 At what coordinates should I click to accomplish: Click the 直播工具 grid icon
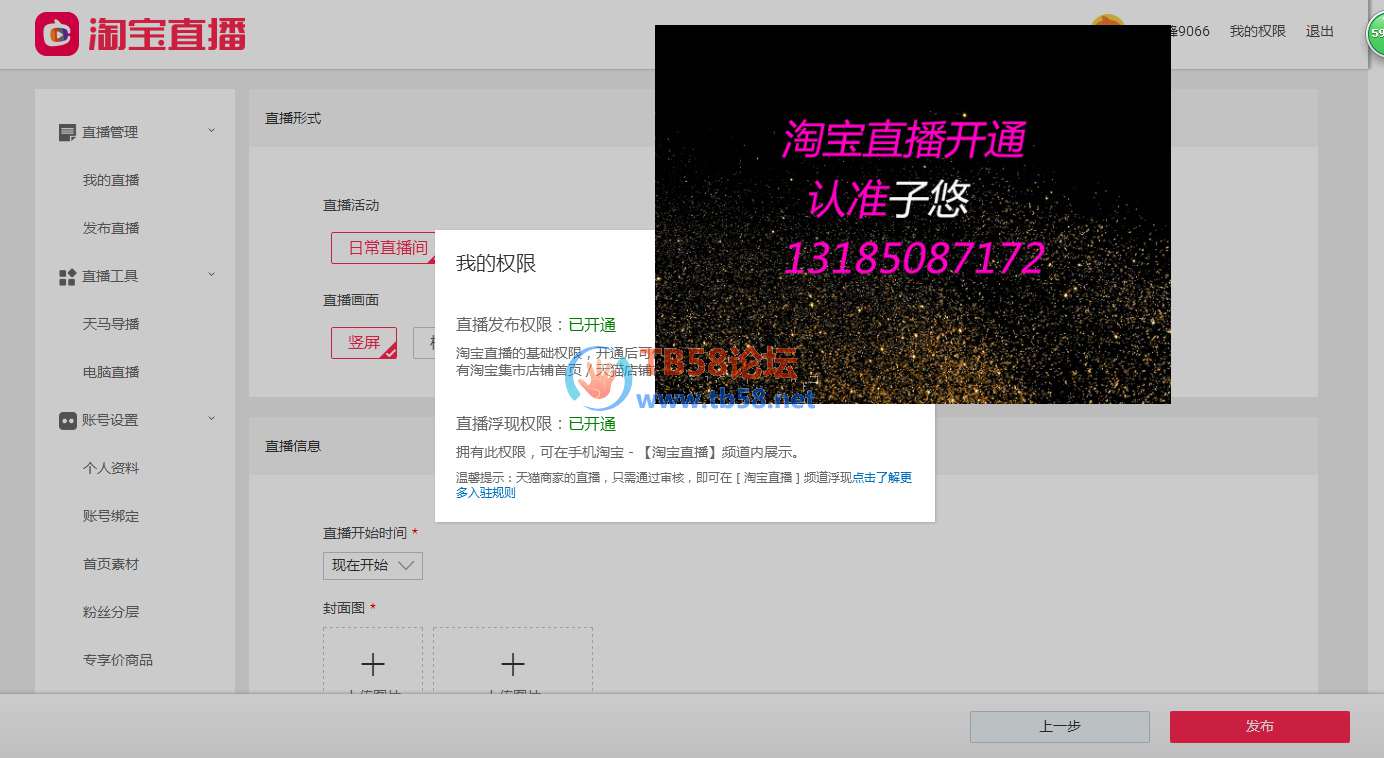(x=67, y=277)
